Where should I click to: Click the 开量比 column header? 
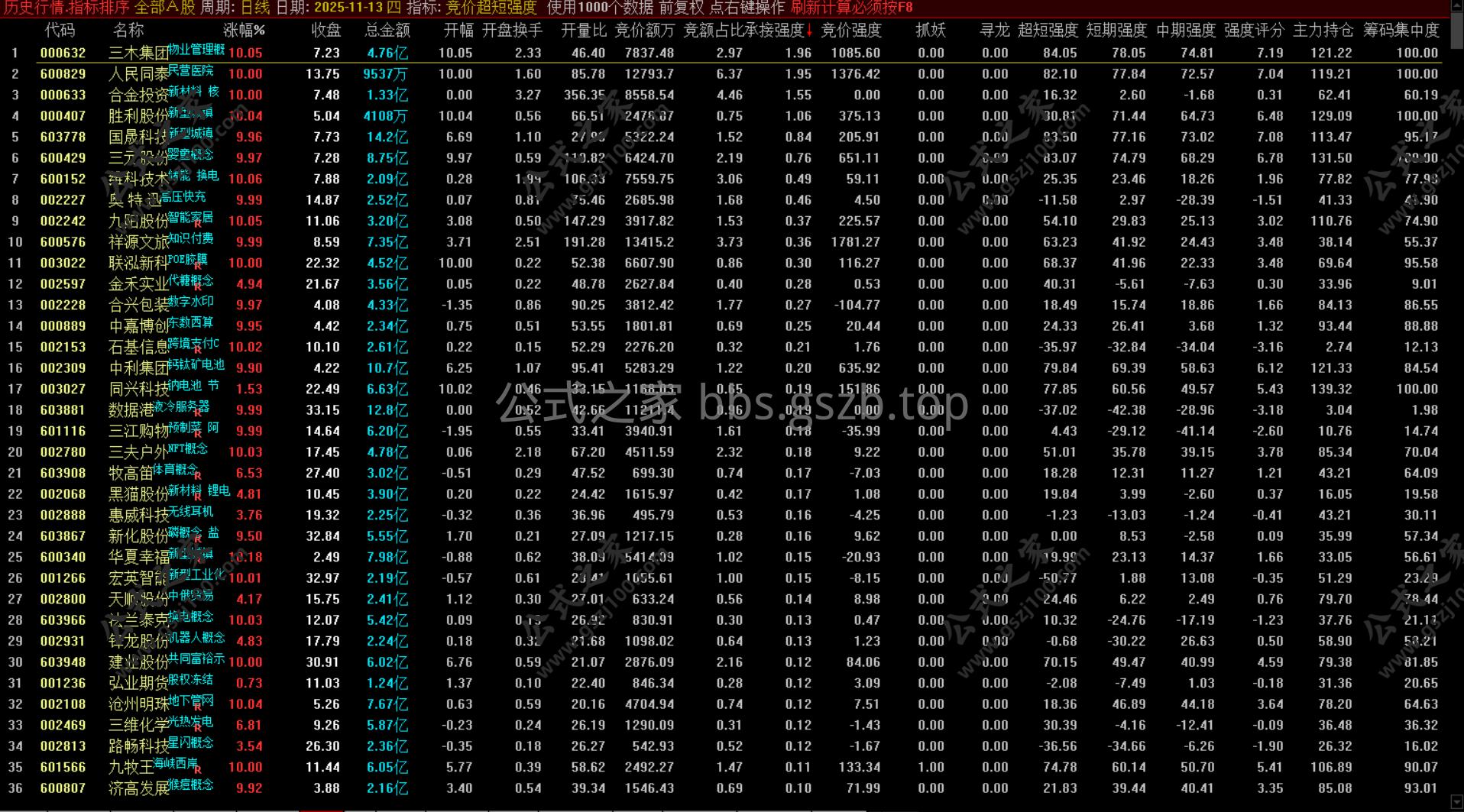click(584, 31)
